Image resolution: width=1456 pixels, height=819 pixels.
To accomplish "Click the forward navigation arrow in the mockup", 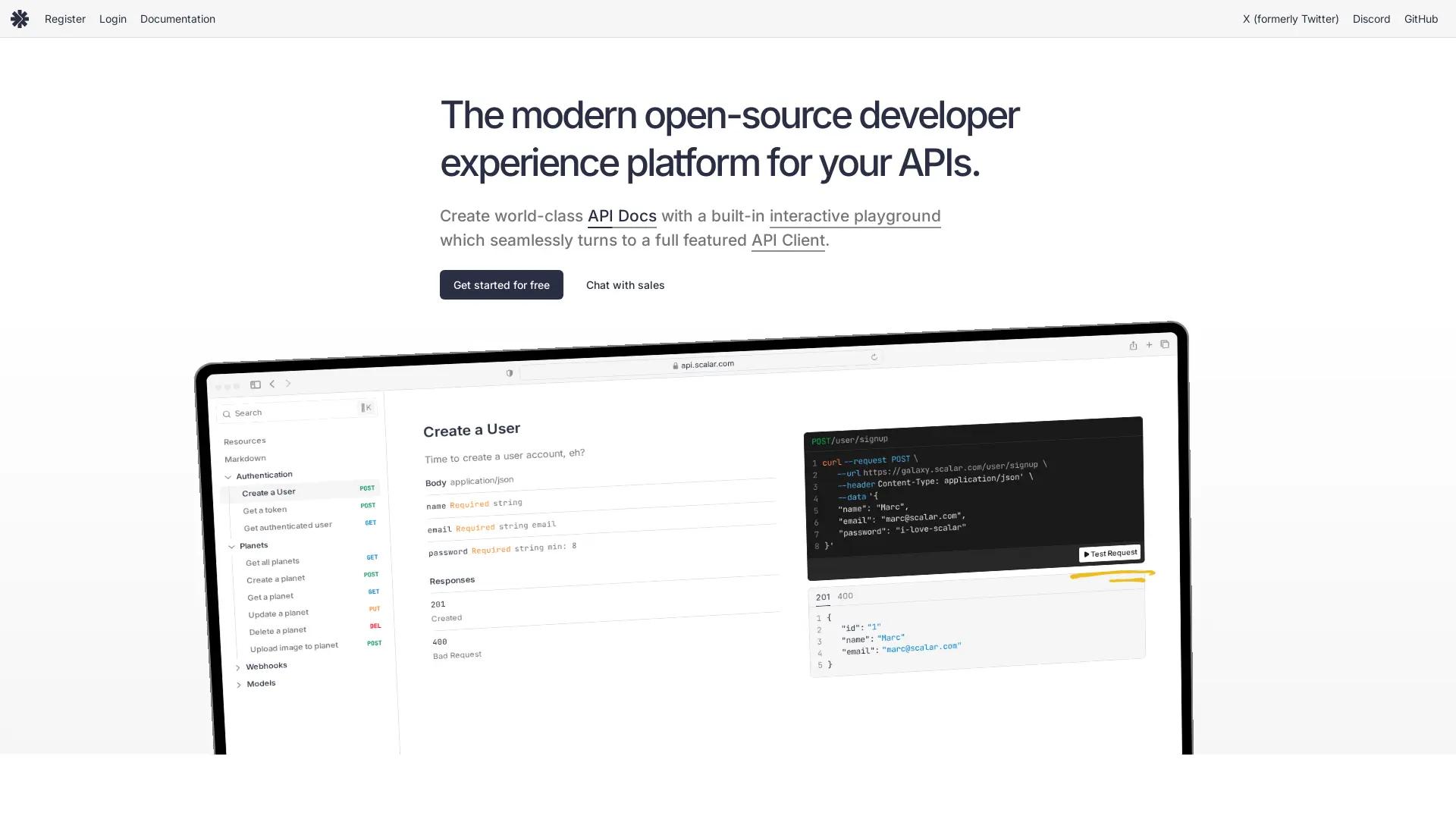I will [288, 384].
